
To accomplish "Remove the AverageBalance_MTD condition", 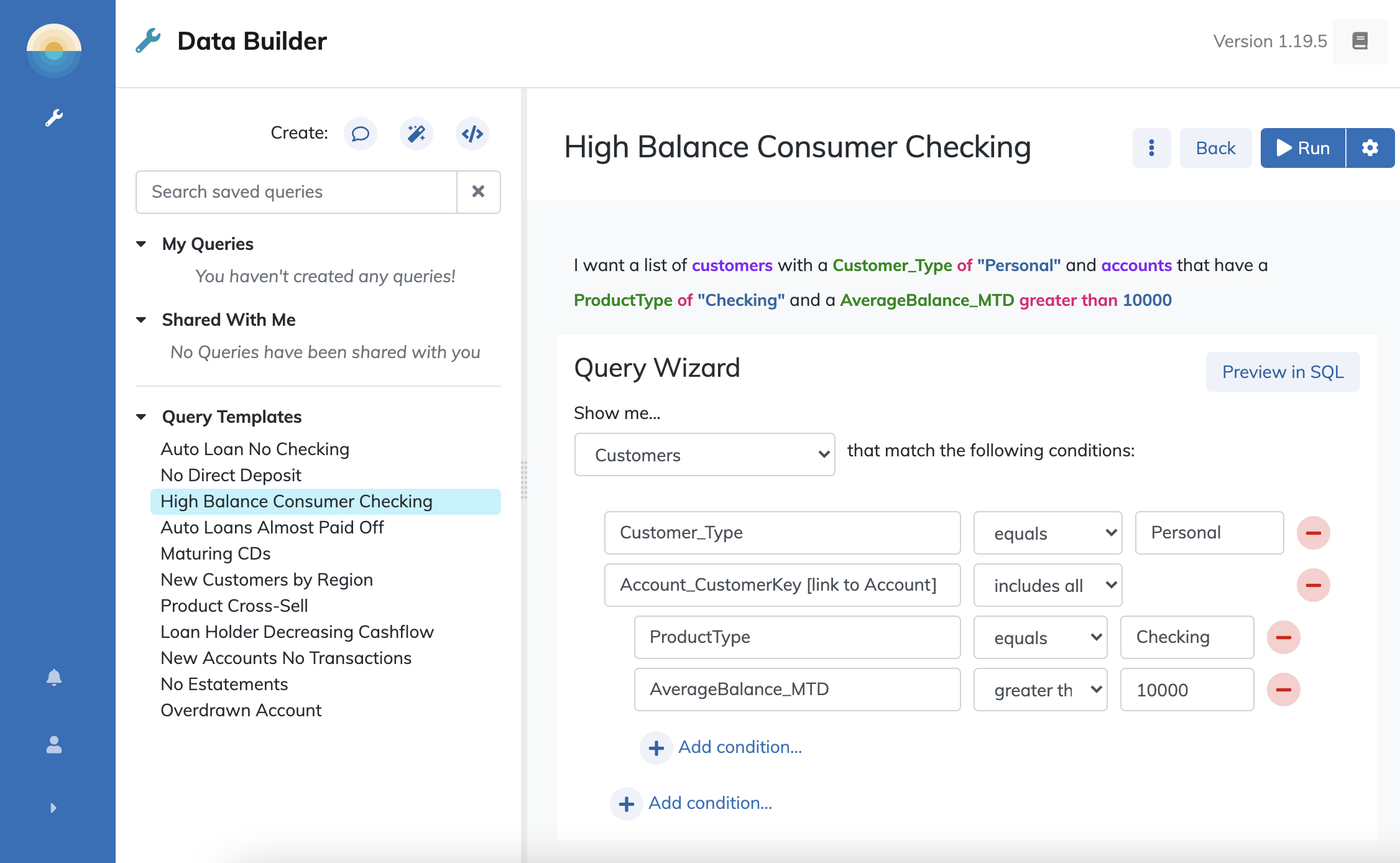I will (1284, 690).
